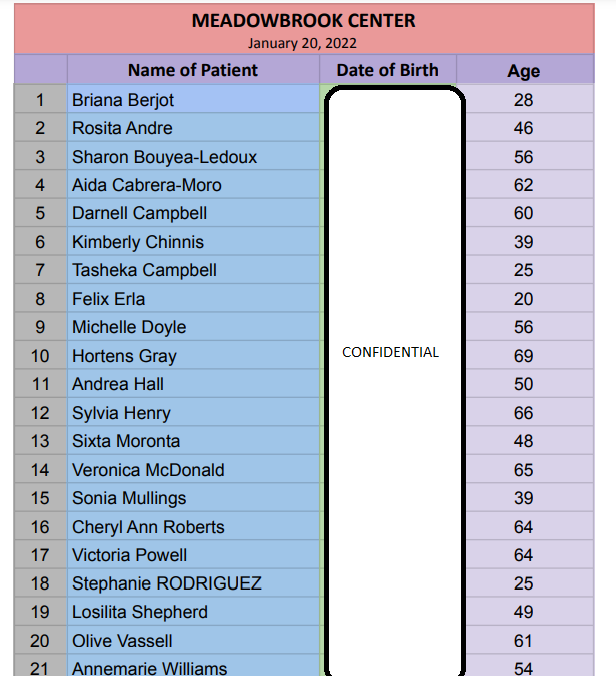Click the Kimberly Chinnis name cell
The height and width of the screenshot is (676, 616).
pyautogui.click(x=193, y=242)
